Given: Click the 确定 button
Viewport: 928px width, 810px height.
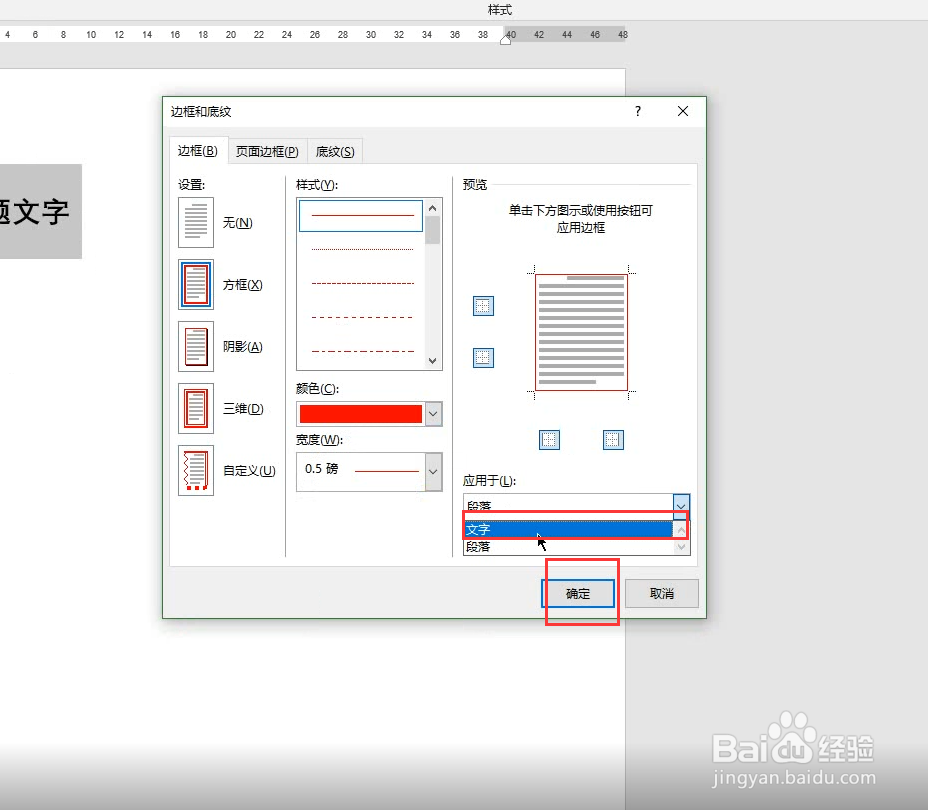Looking at the screenshot, I should [578, 593].
